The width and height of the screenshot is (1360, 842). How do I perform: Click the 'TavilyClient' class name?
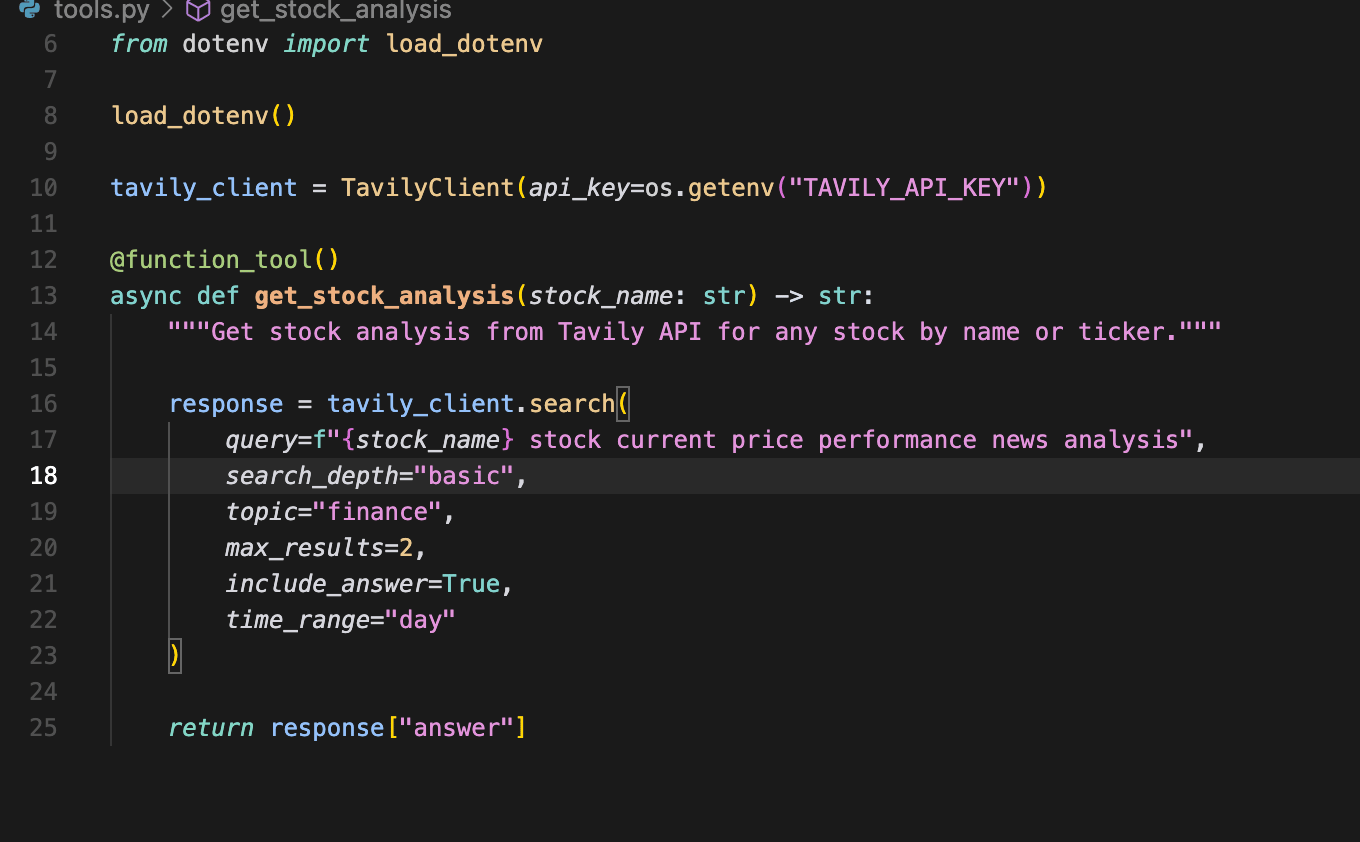[x=427, y=188]
